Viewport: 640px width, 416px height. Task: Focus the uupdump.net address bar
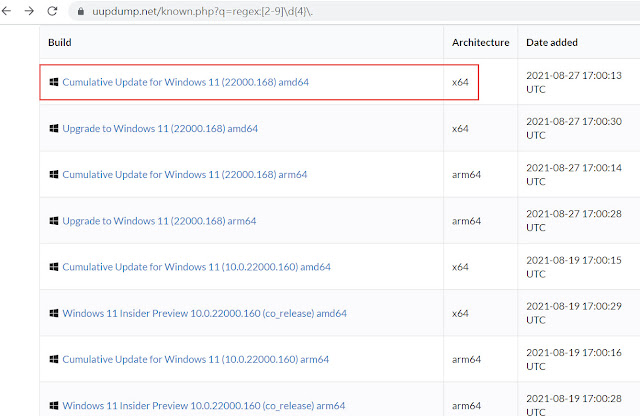[353, 11]
